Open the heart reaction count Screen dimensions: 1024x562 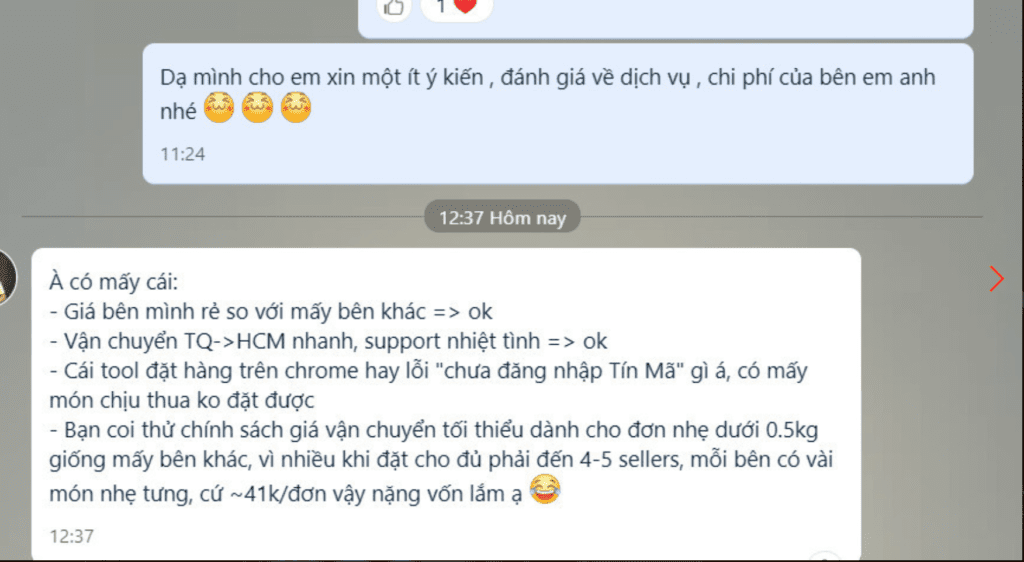(456, 7)
